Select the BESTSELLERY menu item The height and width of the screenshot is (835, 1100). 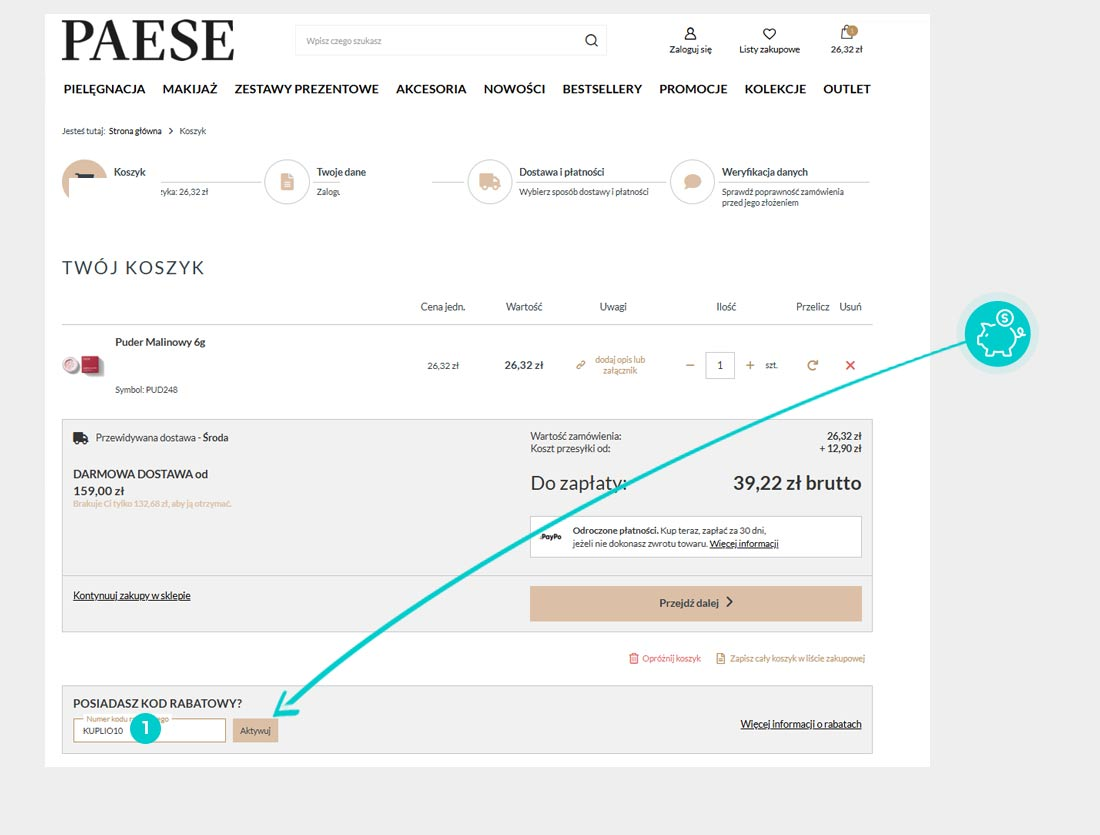602,89
